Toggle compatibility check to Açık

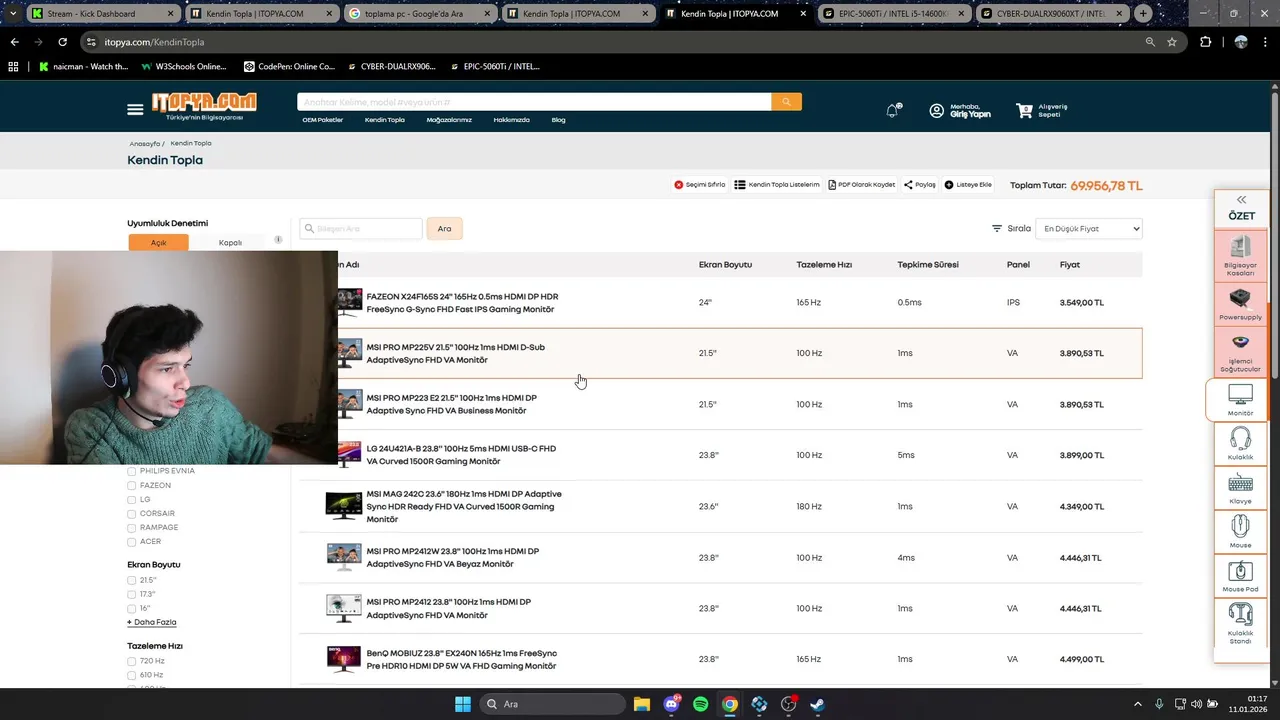tap(159, 243)
